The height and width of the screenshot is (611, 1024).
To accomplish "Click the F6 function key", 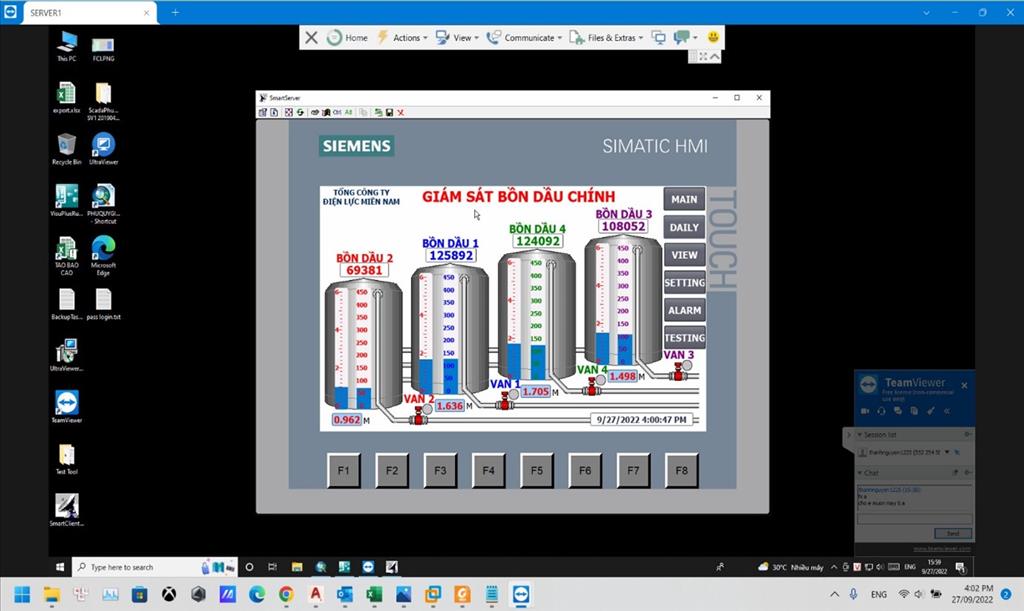I will click(x=585, y=470).
